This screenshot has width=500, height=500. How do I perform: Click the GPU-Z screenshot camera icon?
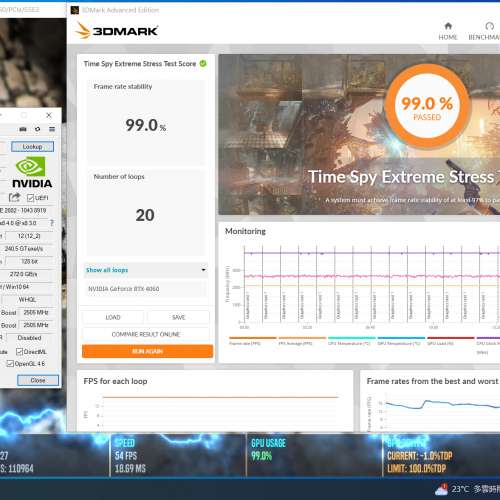[x=23, y=129]
